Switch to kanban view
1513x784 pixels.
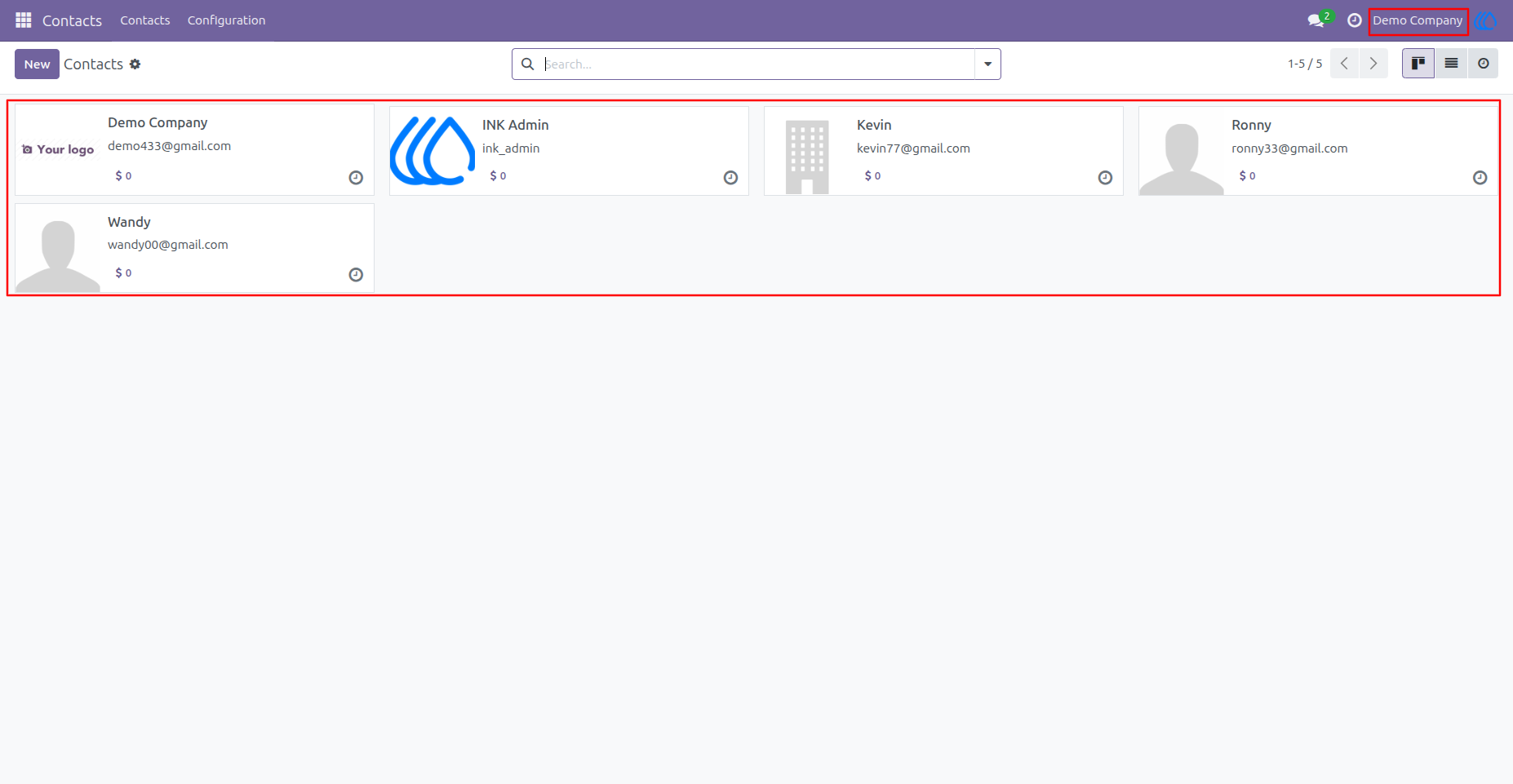pyautogui.click(x=1418, y=63)
